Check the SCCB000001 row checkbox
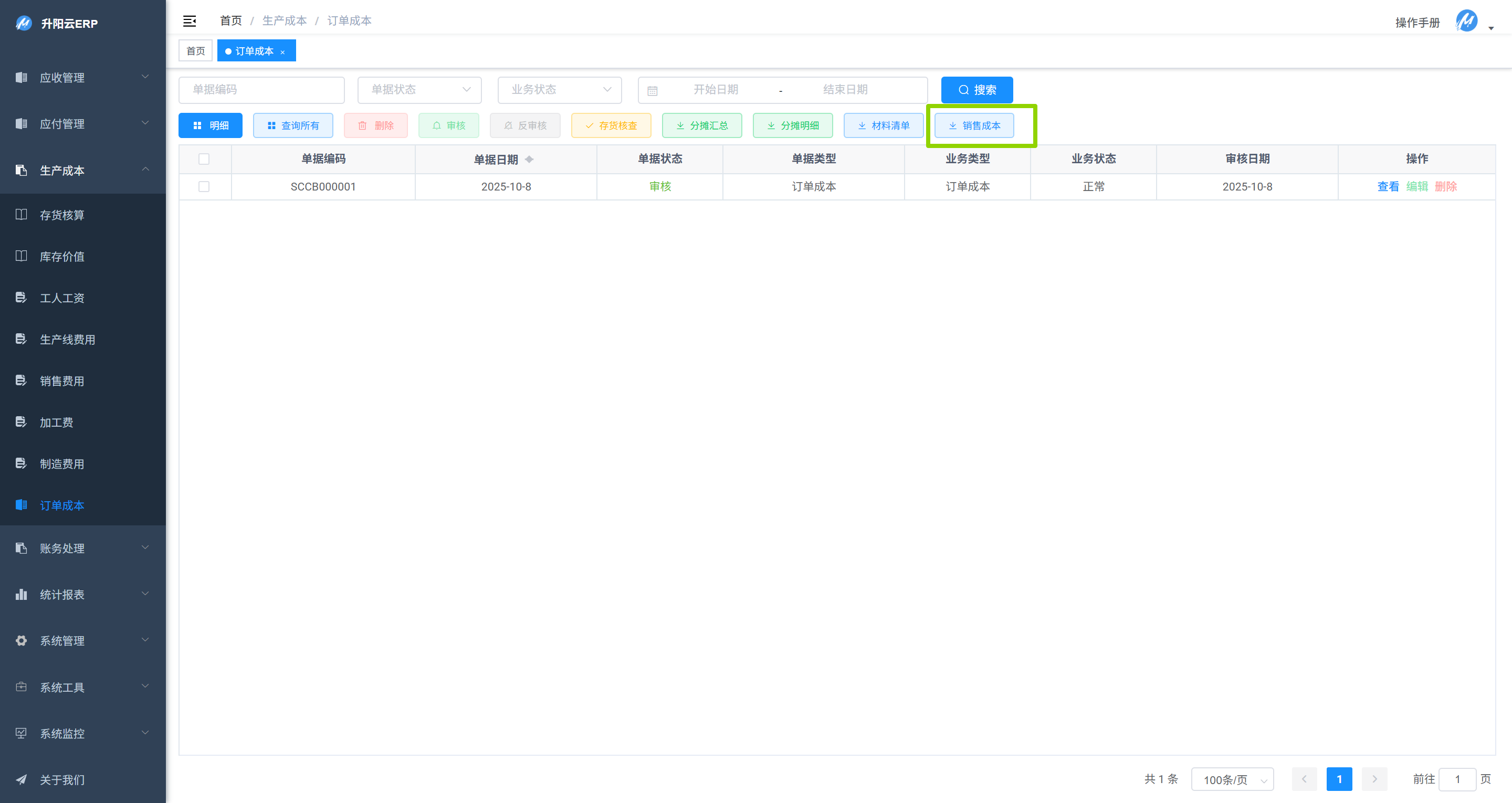Viewport: 1512px width, 803px height. (204, 187)
